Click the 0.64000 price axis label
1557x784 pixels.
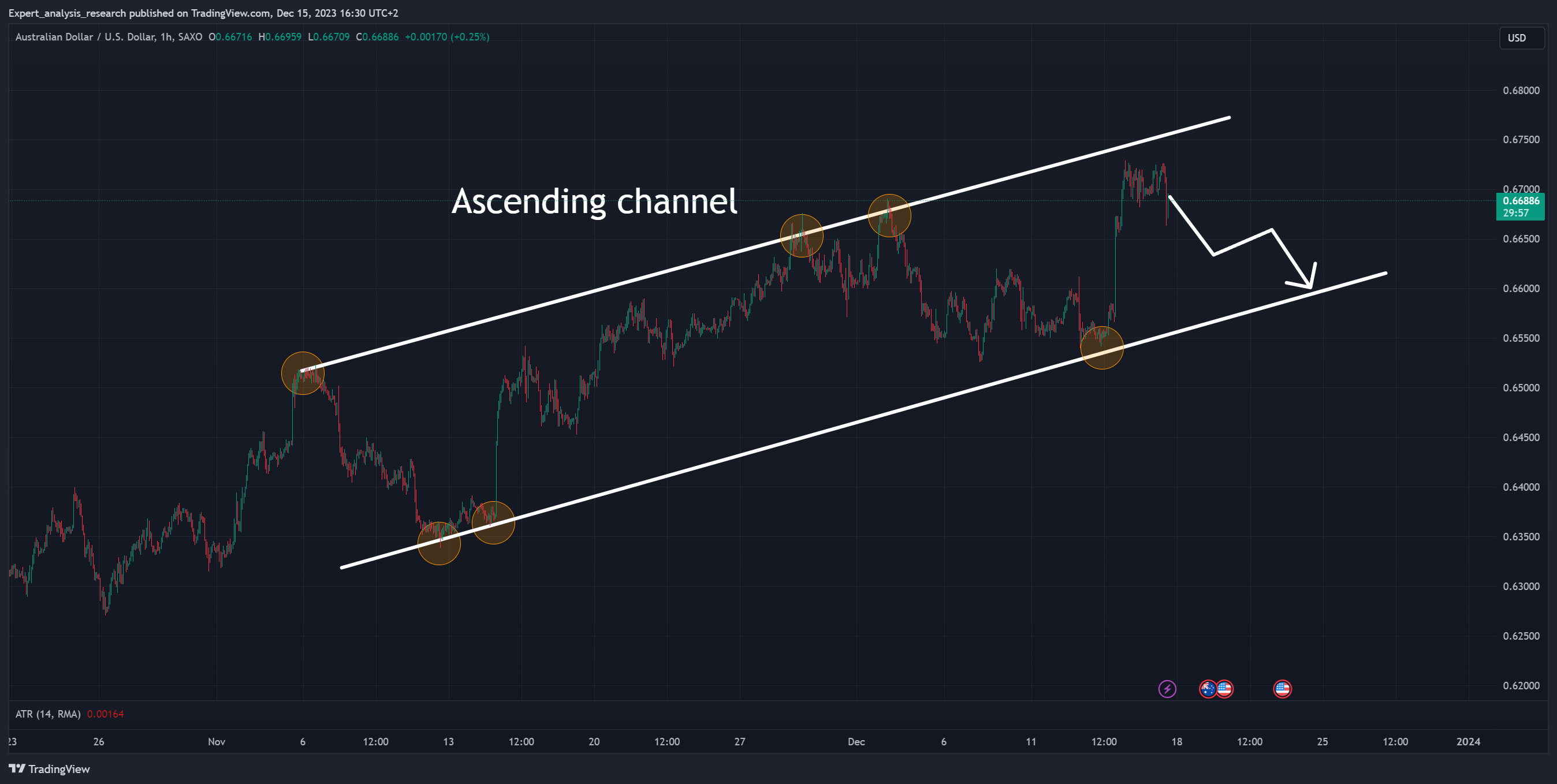(1521, 487)
